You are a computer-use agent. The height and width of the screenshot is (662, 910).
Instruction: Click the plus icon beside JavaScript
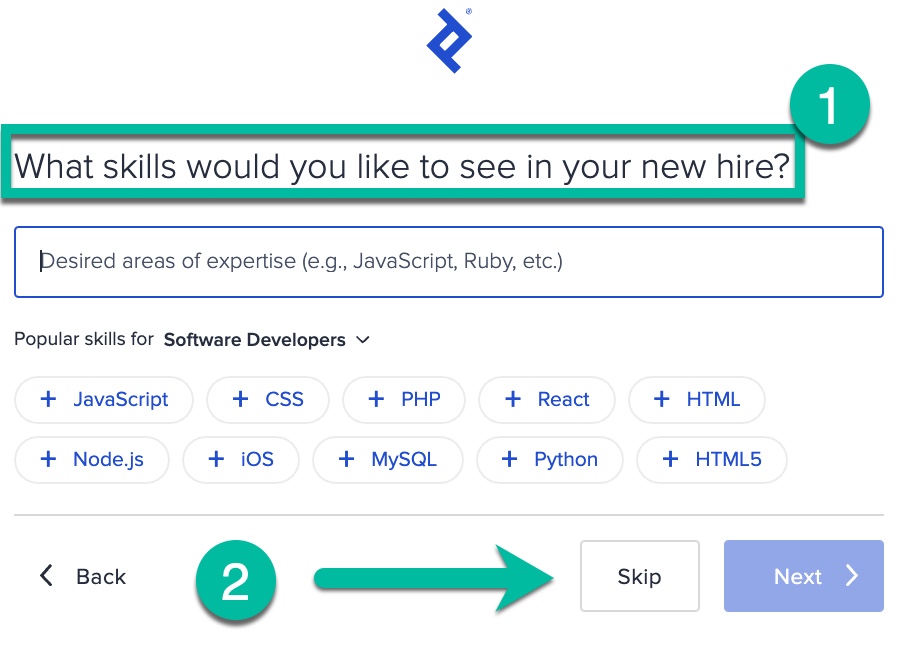pyautogui.click(x=48, y=399)
